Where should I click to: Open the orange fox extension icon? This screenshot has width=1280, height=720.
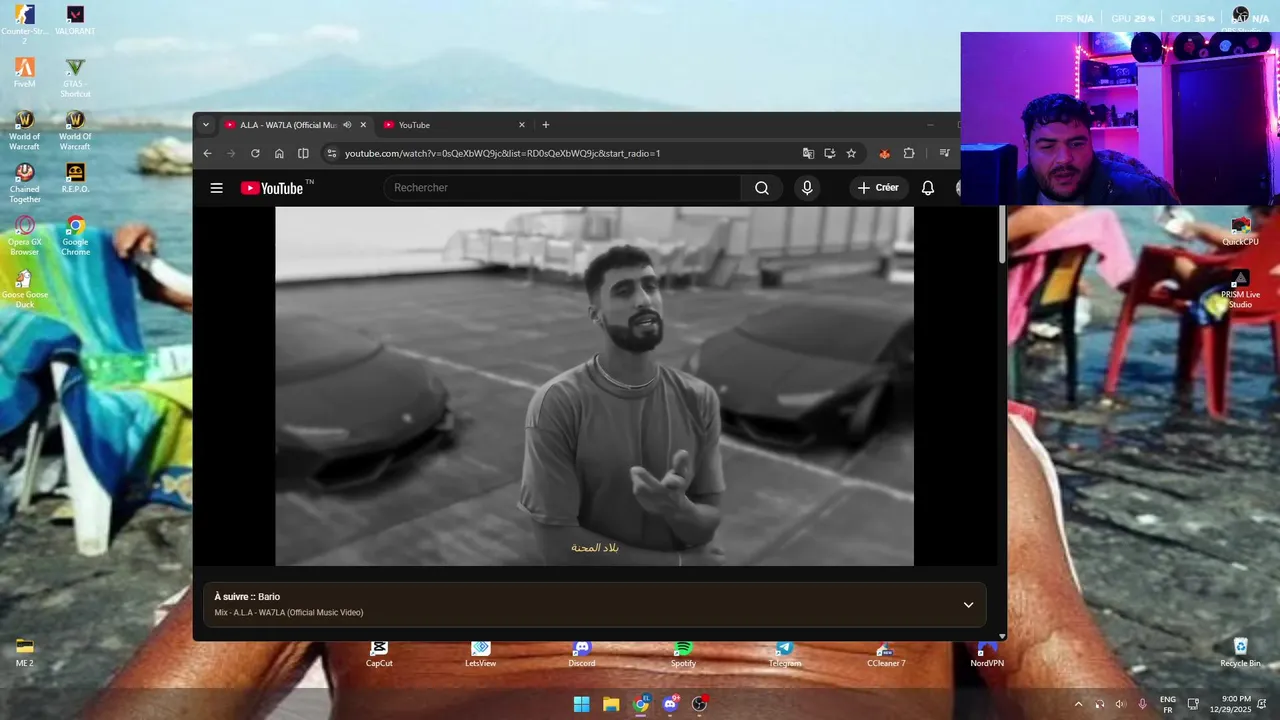point(884,153)
